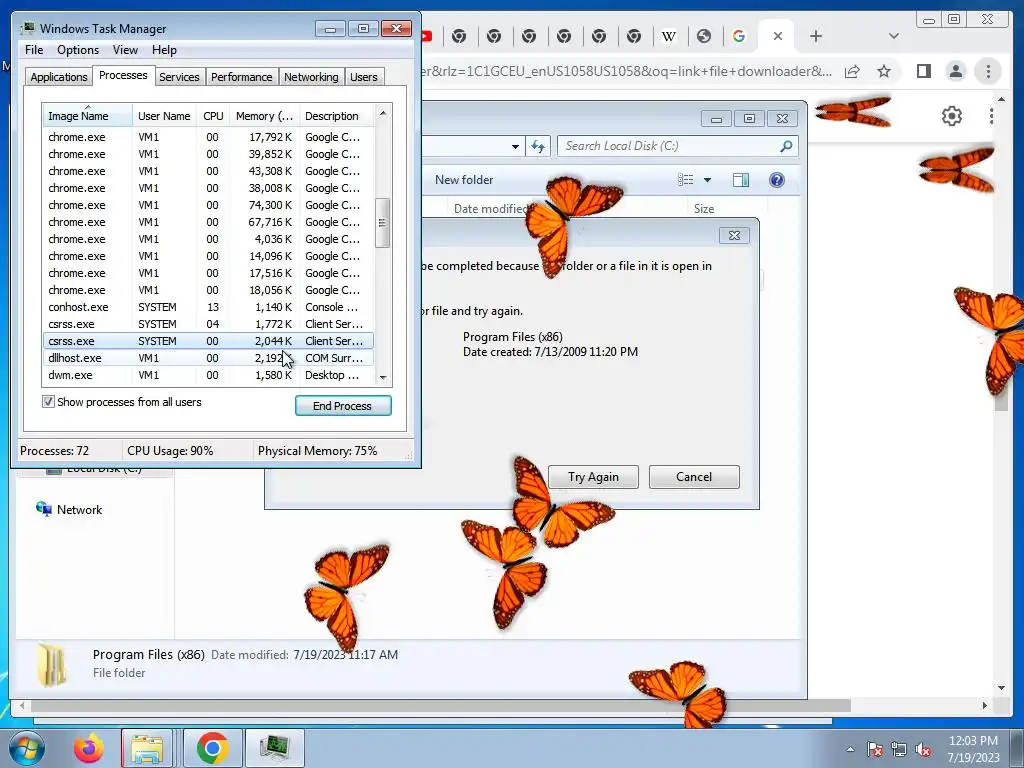
Task: Switch to the Users tab
Action: point(363,76)
